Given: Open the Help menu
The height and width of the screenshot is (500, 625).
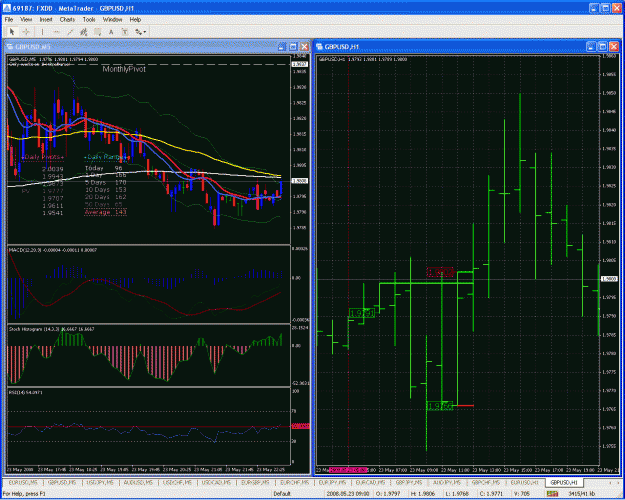Looking at the screenshot, I should pos(135,20).
